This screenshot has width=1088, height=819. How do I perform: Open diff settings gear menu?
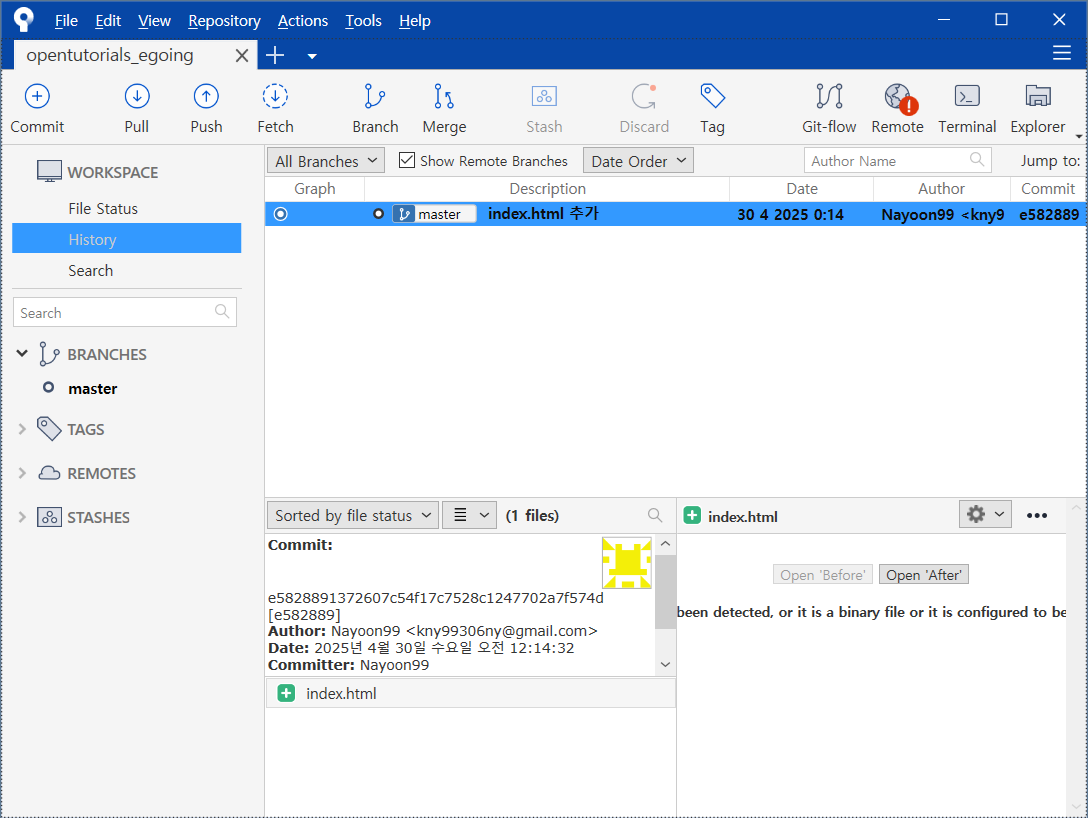coord(985,514)
